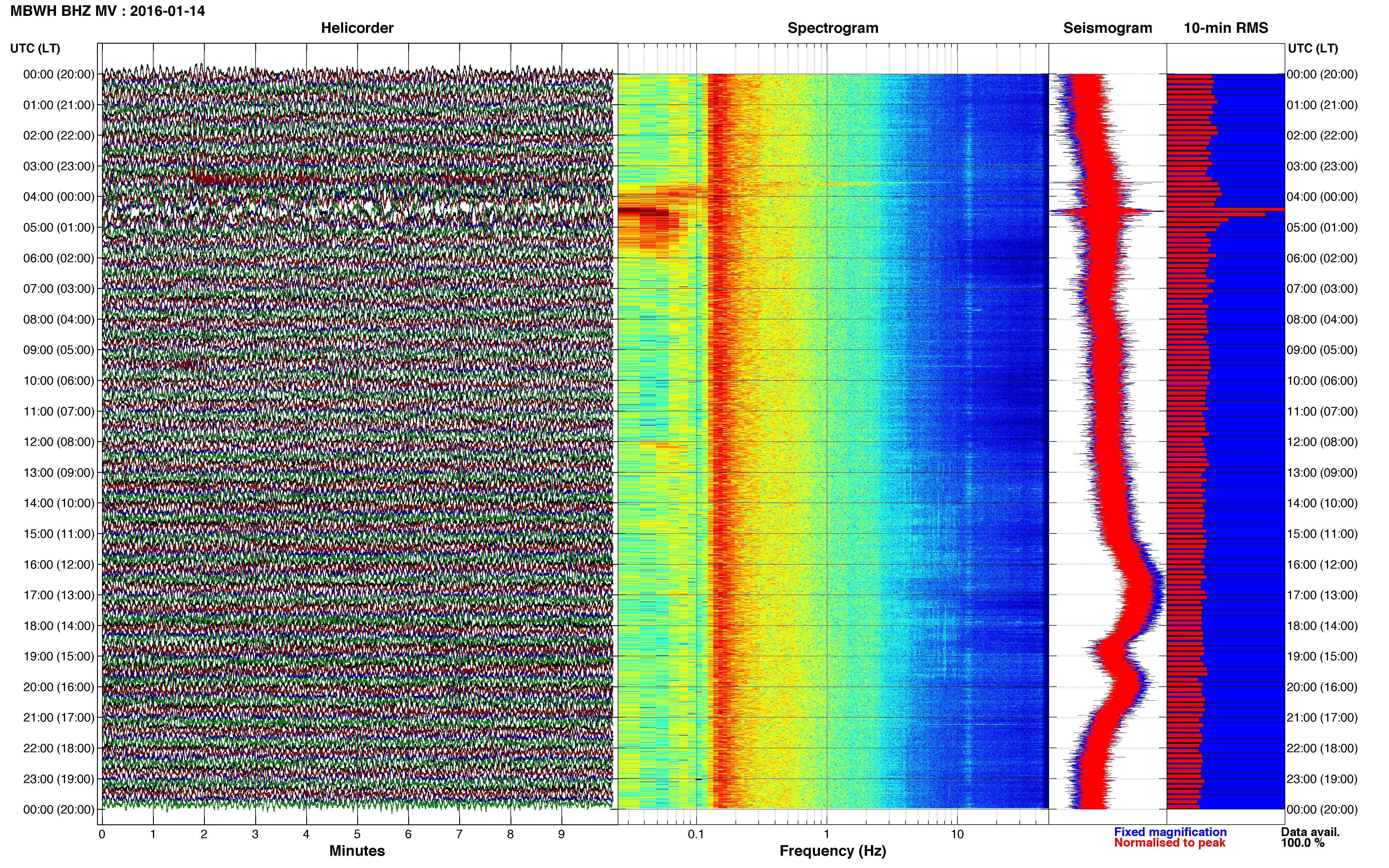Click RMS-side time label '13:00 (09:00)'
The height and width of the screenshot is (868, 1389).
tap(1322, 473)
